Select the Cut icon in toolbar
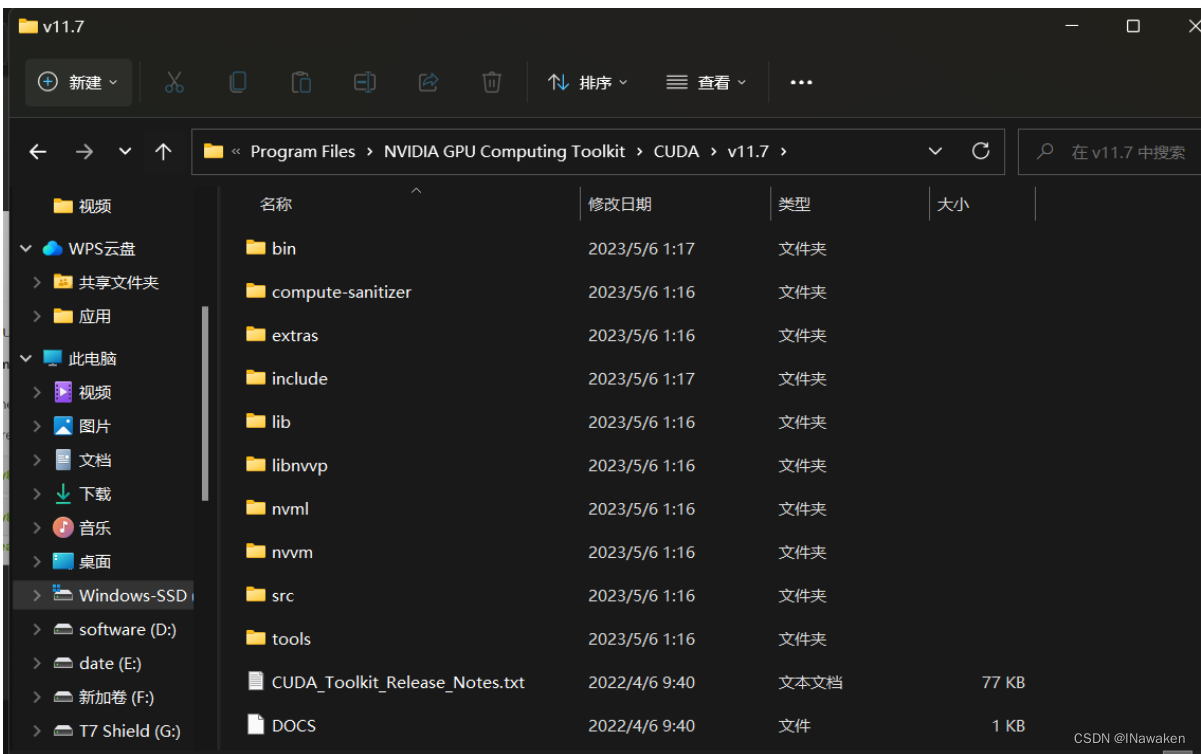 coord(174,83)
